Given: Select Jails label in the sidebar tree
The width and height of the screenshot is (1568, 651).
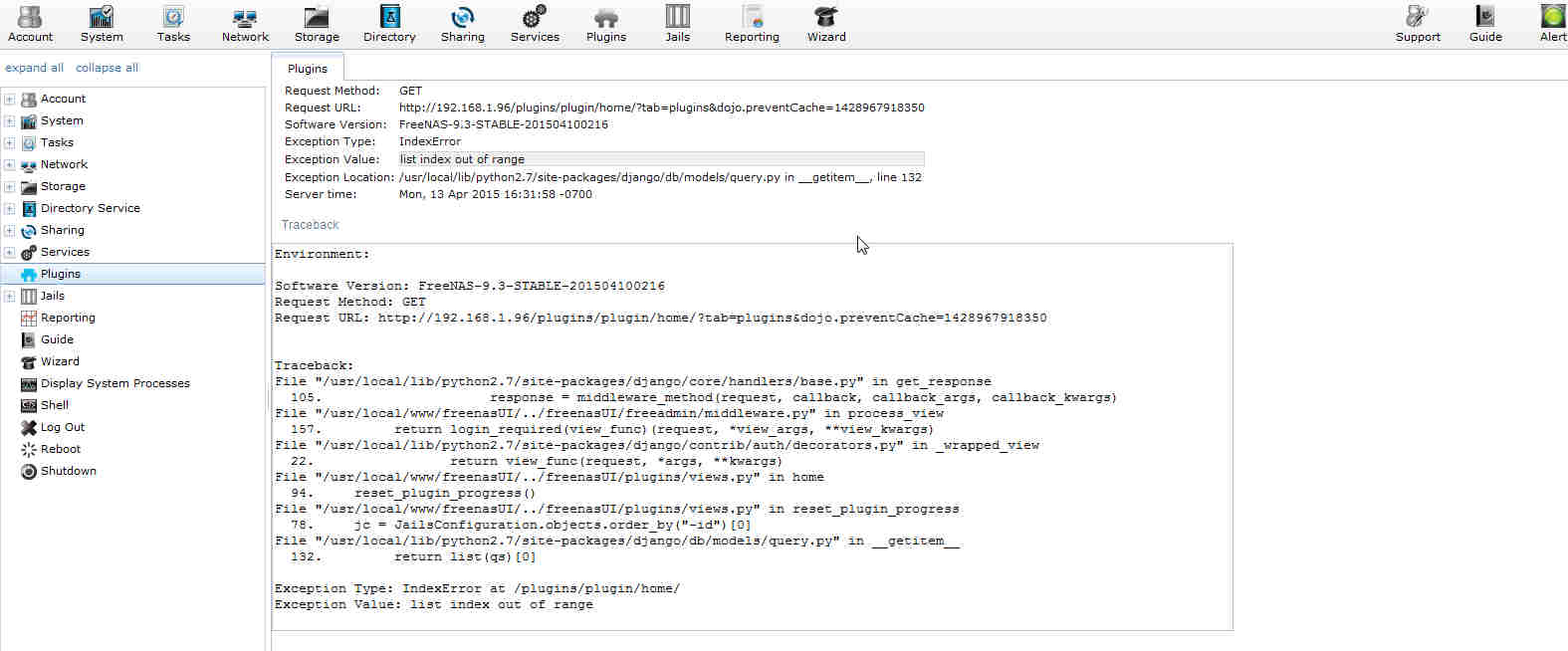Looking at the screenshot, I should coord(53,296).
